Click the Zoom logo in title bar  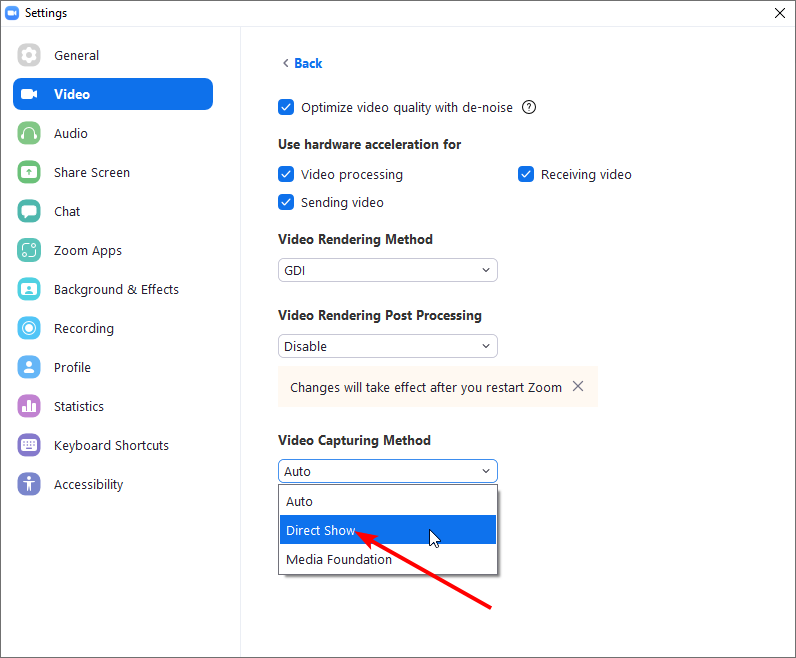click(x=12, y=13)
